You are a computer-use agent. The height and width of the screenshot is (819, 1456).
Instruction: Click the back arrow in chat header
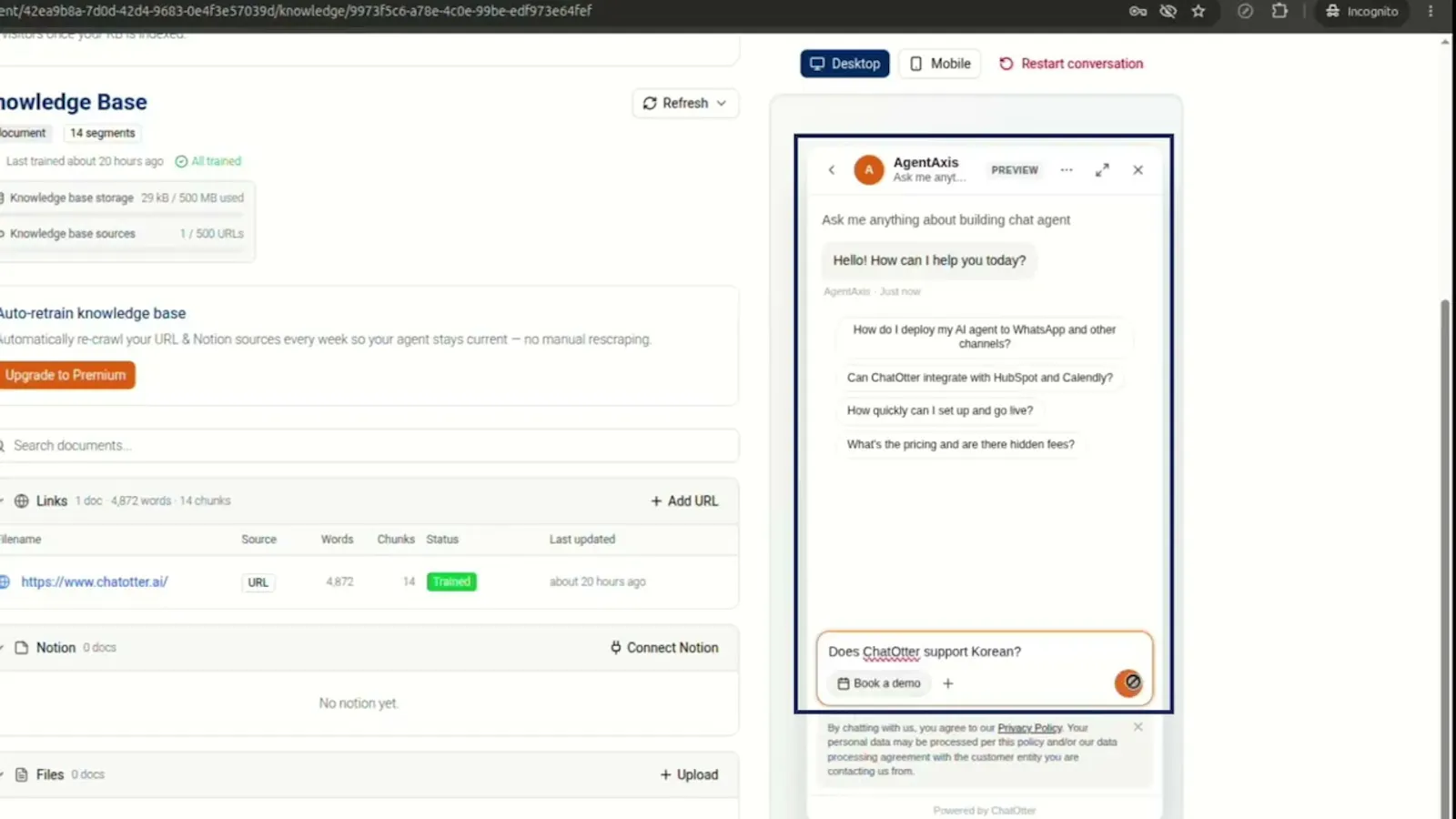click(x=831, y=169)
